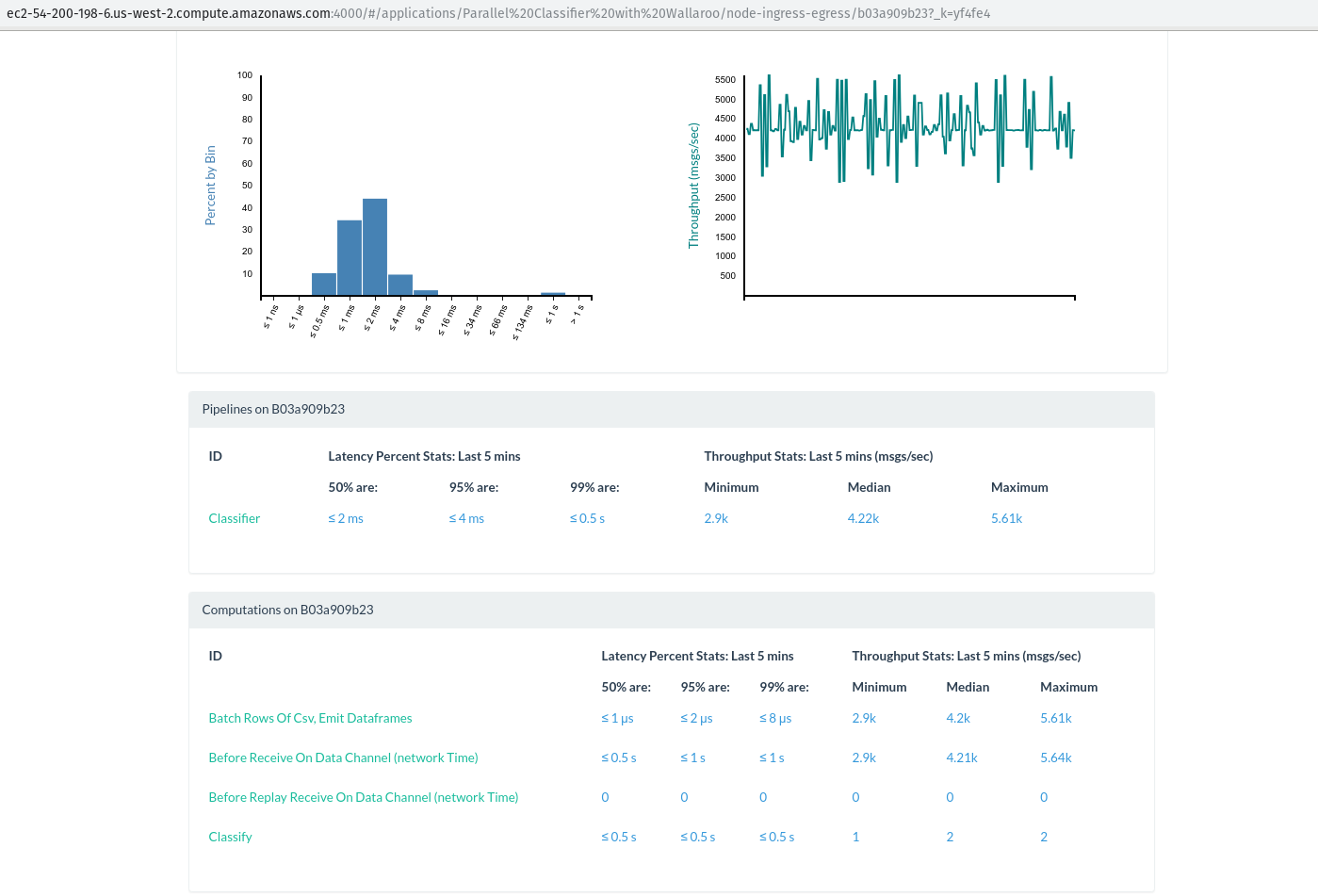Open Before Replay Receive On Data Channel

[363, 797]
